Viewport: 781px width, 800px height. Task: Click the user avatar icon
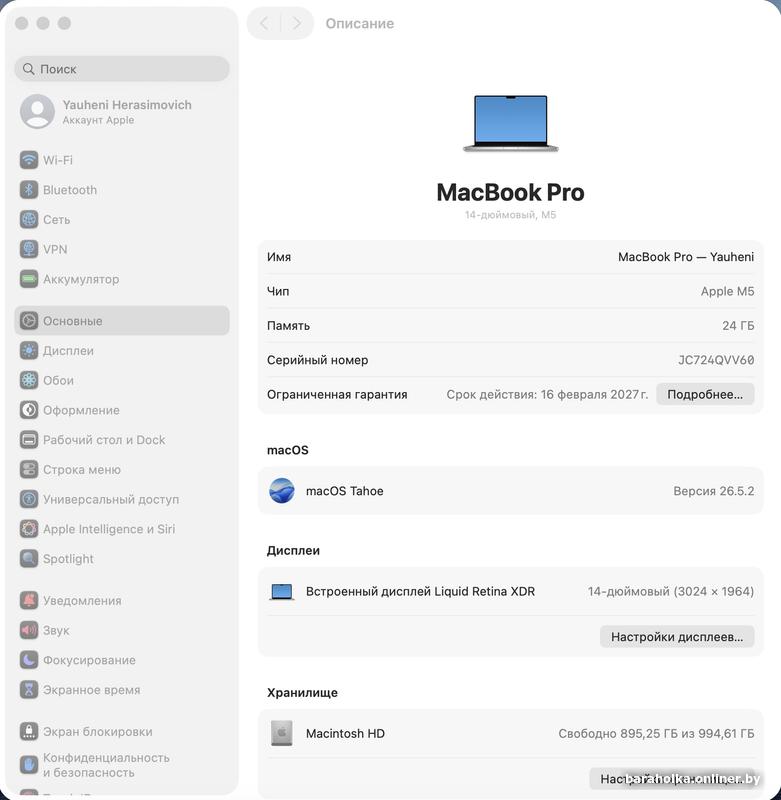[x=37, y=111]
